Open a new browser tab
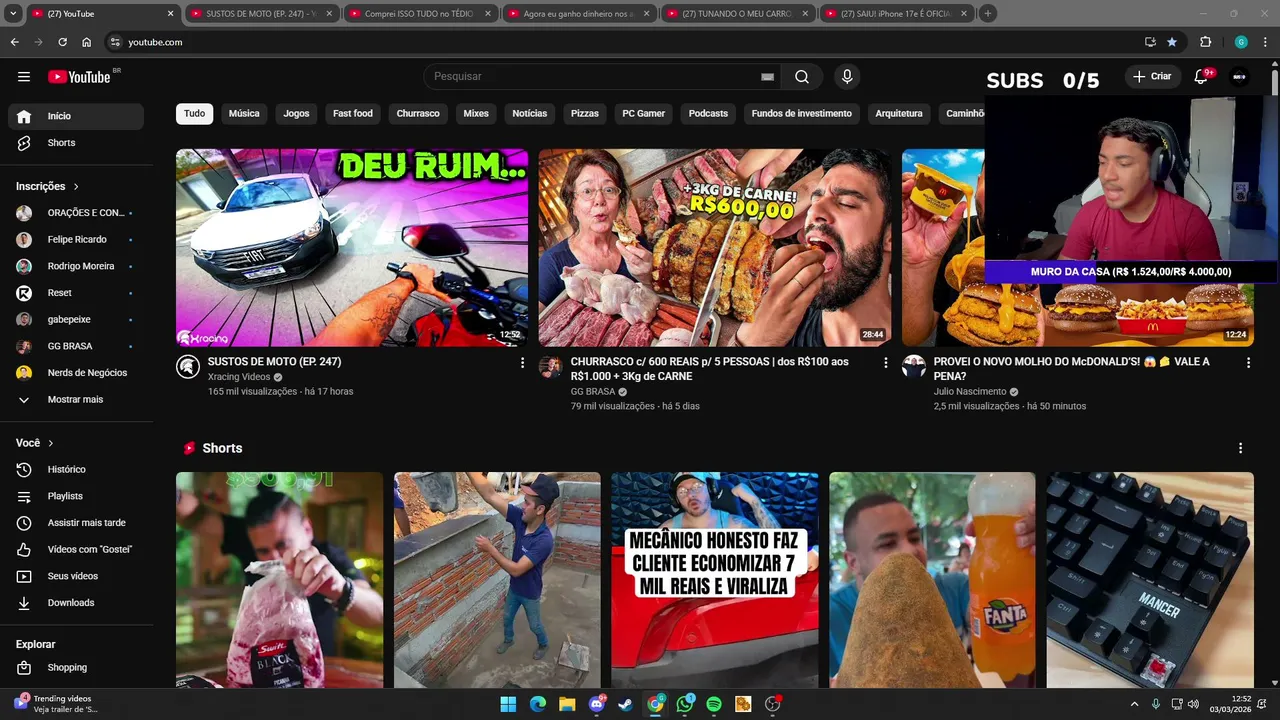The width and height of the screenshot is (1280, 720). coord(987,14)
